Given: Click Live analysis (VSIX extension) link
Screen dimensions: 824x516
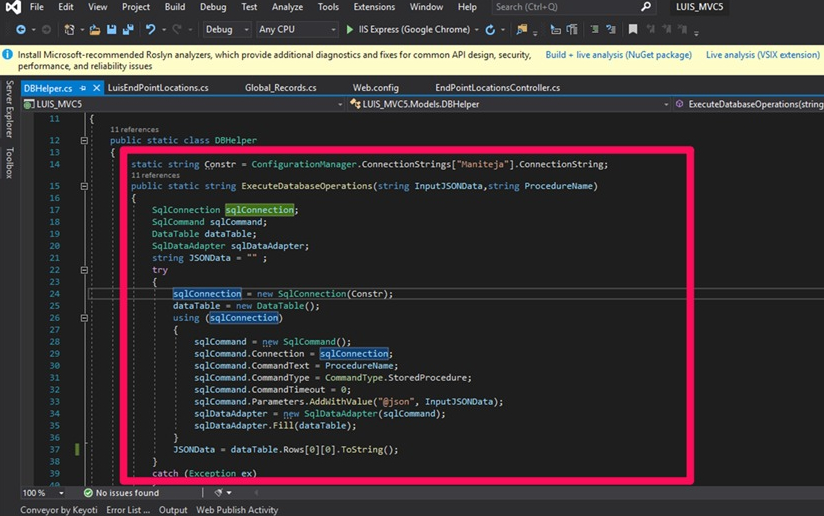Looking at the screenshot, I should click(763, 55).
